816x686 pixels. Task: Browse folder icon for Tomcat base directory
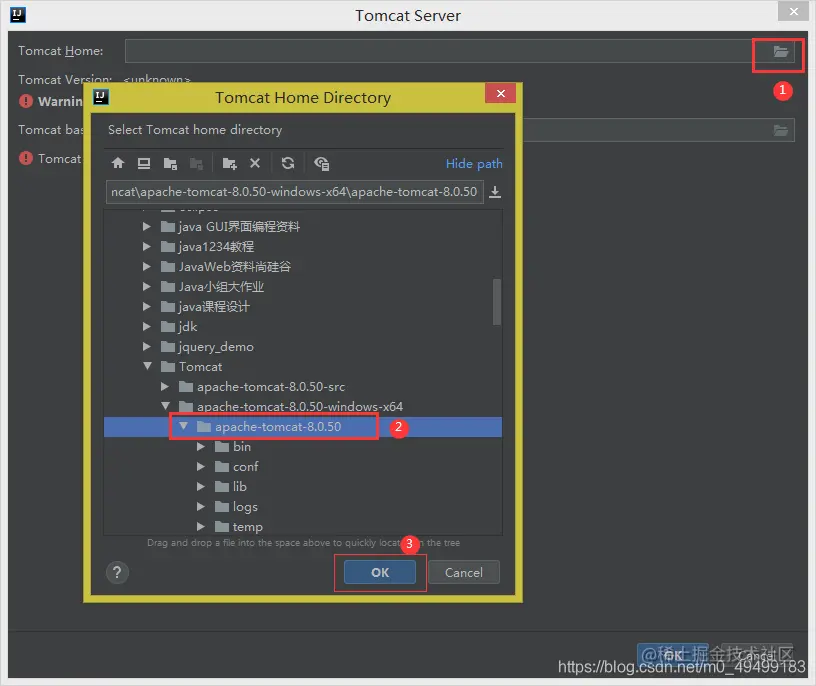(x=780, y=130)
